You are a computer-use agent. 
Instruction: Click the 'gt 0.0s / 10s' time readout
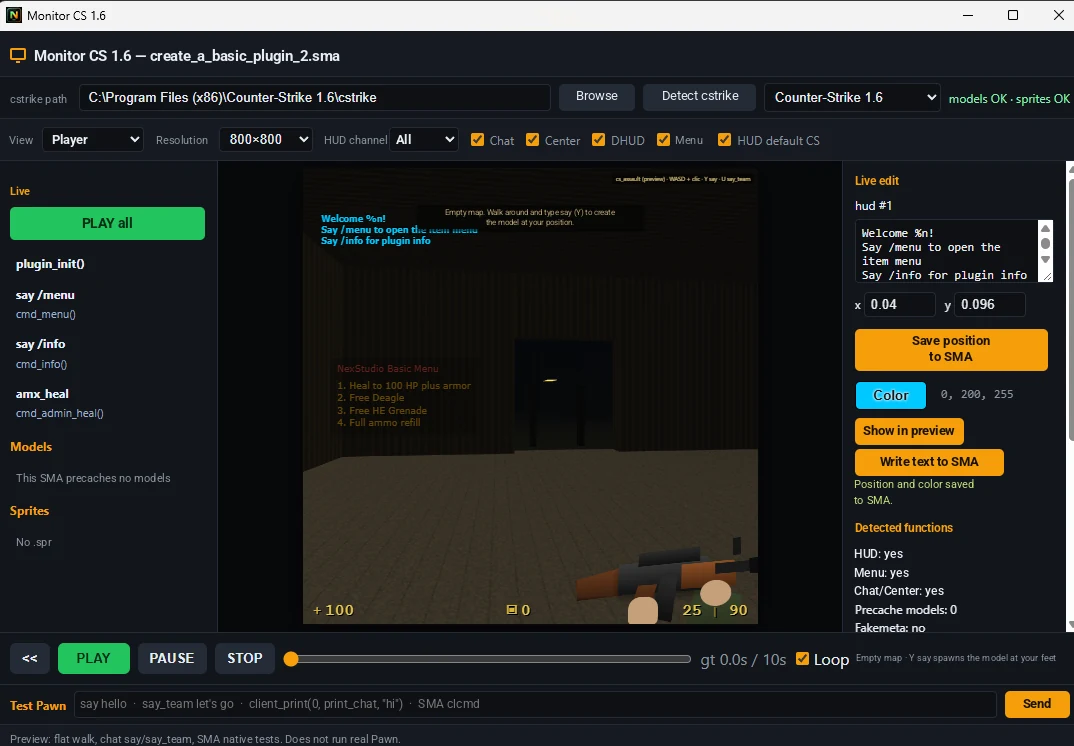[x=743, y=660]
